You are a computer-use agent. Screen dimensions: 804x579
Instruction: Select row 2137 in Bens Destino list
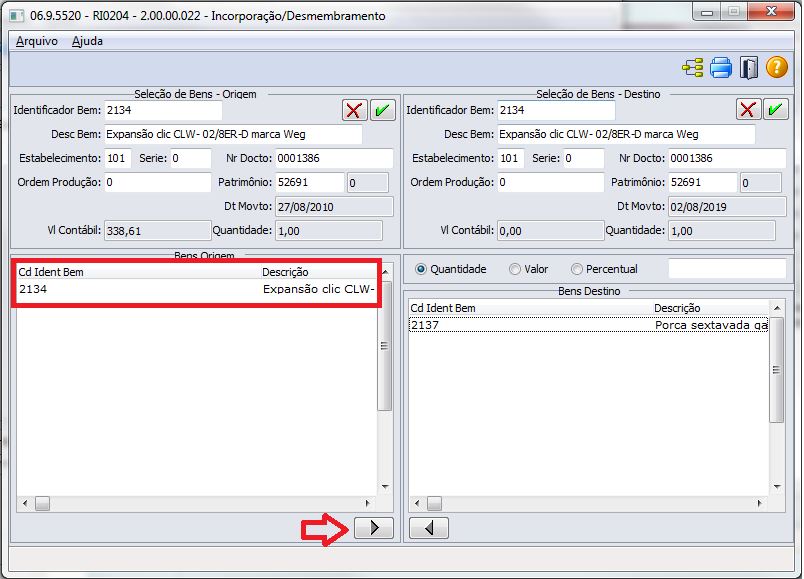click(589, 325)
